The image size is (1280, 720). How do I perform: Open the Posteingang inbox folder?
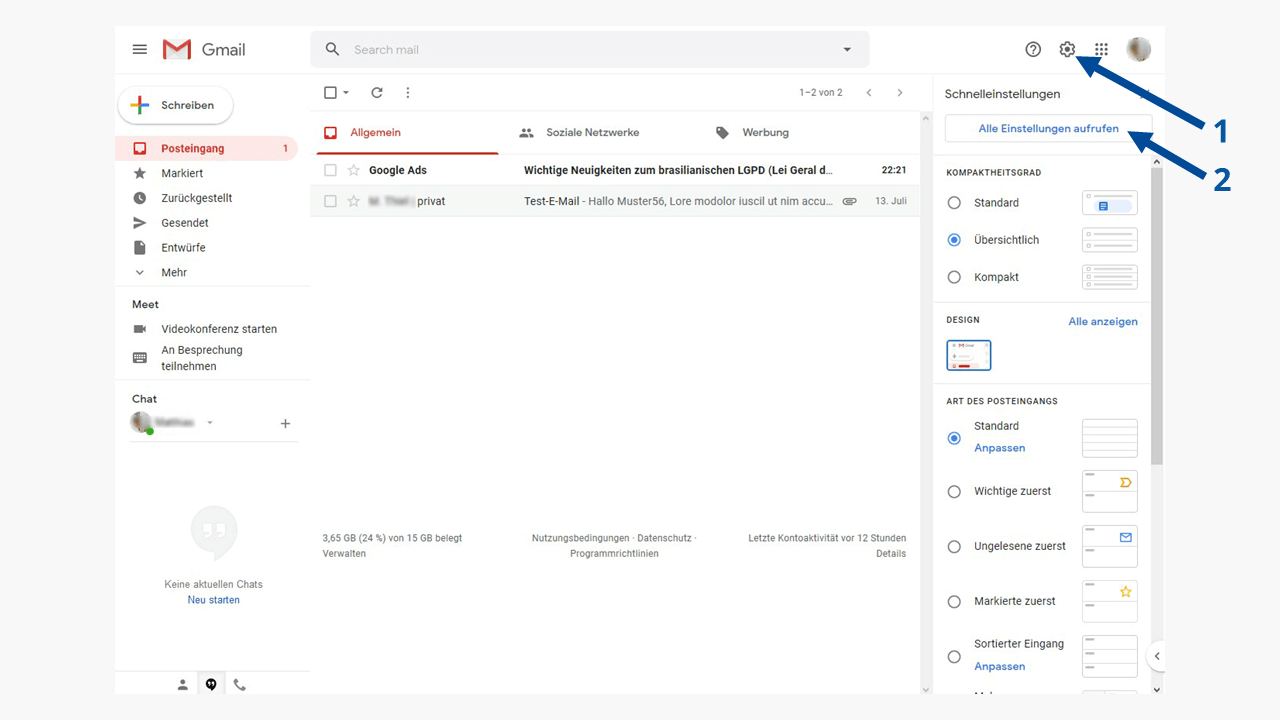click(207, 148)
